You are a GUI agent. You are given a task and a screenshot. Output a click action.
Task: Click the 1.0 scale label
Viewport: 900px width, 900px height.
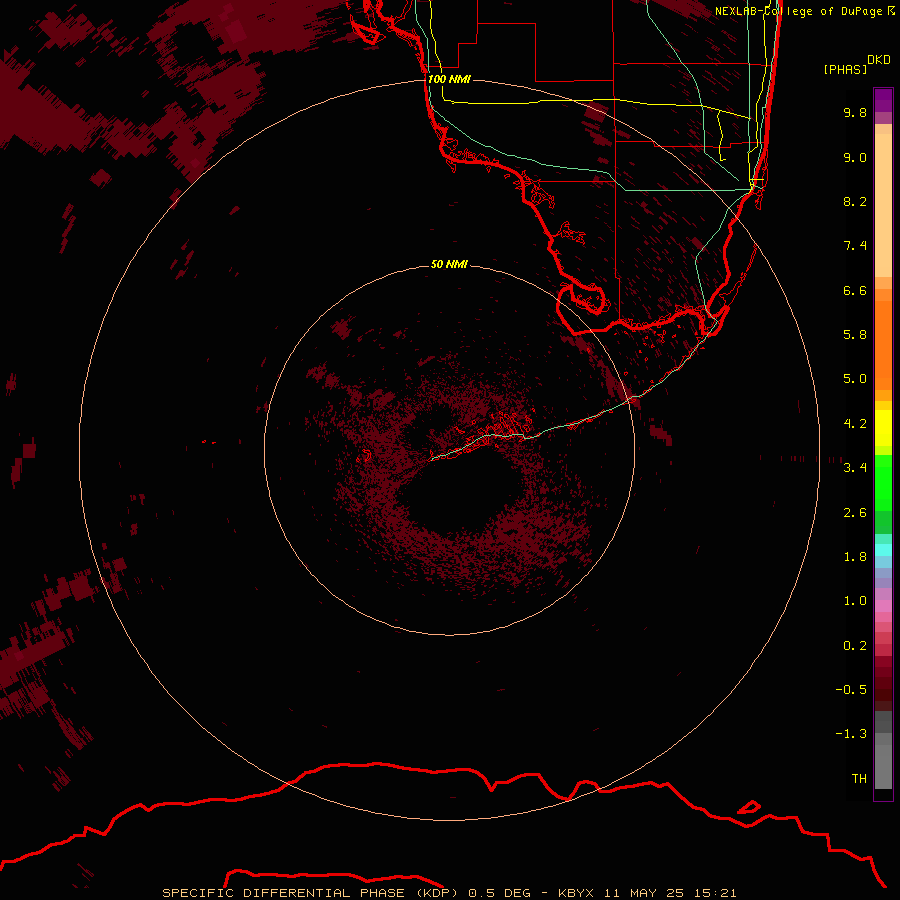[855, 601]
